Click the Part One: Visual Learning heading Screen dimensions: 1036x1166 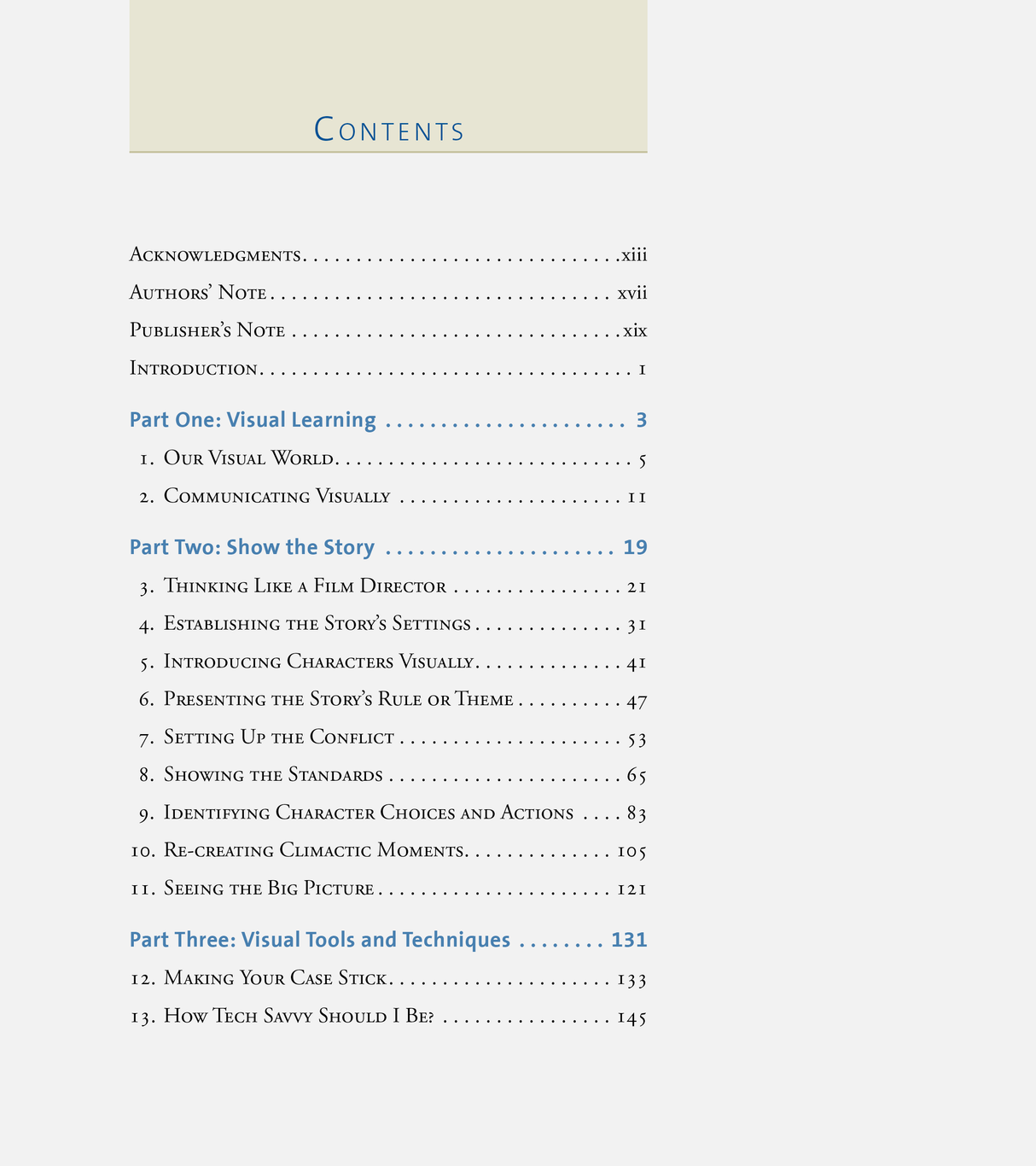(253, 420)
